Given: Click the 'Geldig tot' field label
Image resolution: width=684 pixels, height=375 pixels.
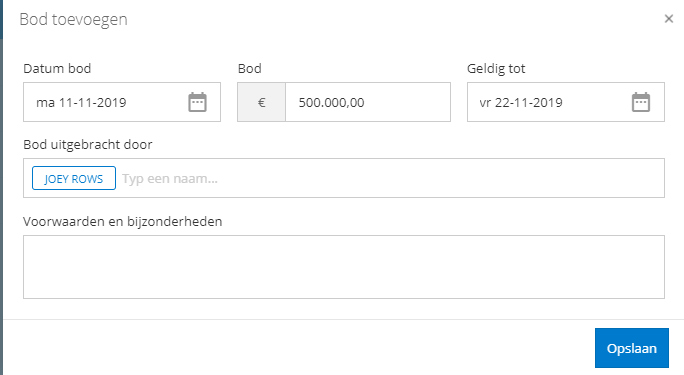Looking at the screenshot, I should (496, 69).
